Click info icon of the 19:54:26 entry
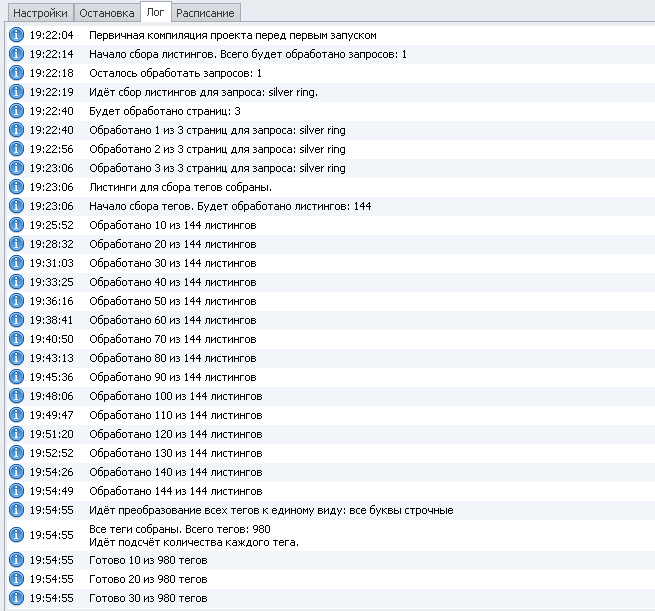The width and height of the screenshot is (655, 611). (16, 472)
